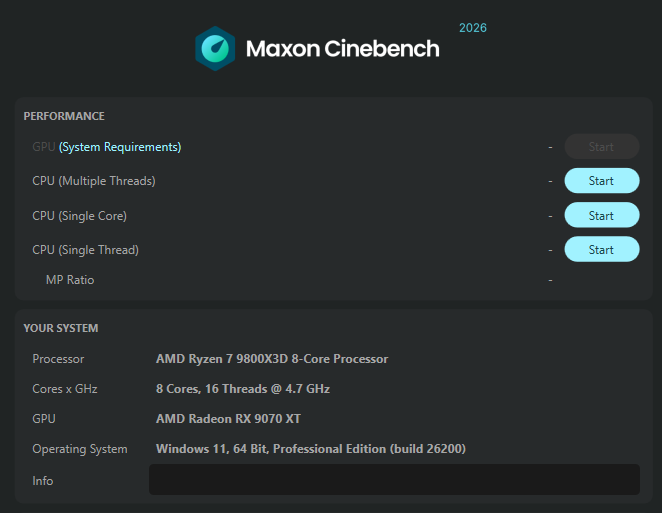
Task: Click the Operating System field label
Action: (80, 449)
